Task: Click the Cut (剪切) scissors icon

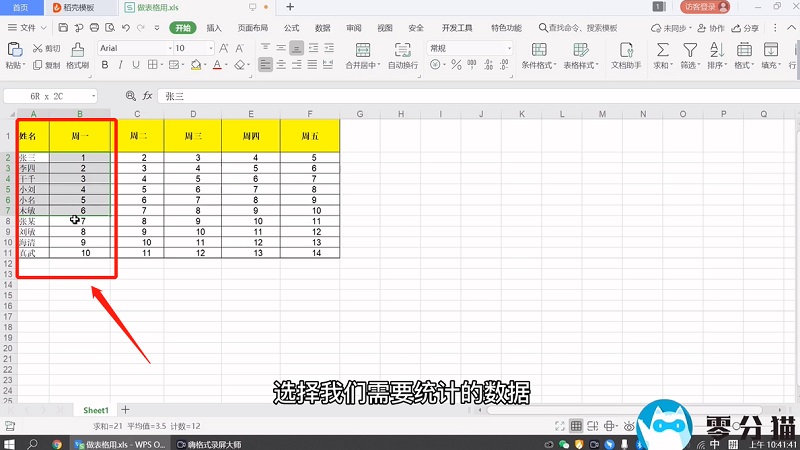Action: click(x=38, y=48)
